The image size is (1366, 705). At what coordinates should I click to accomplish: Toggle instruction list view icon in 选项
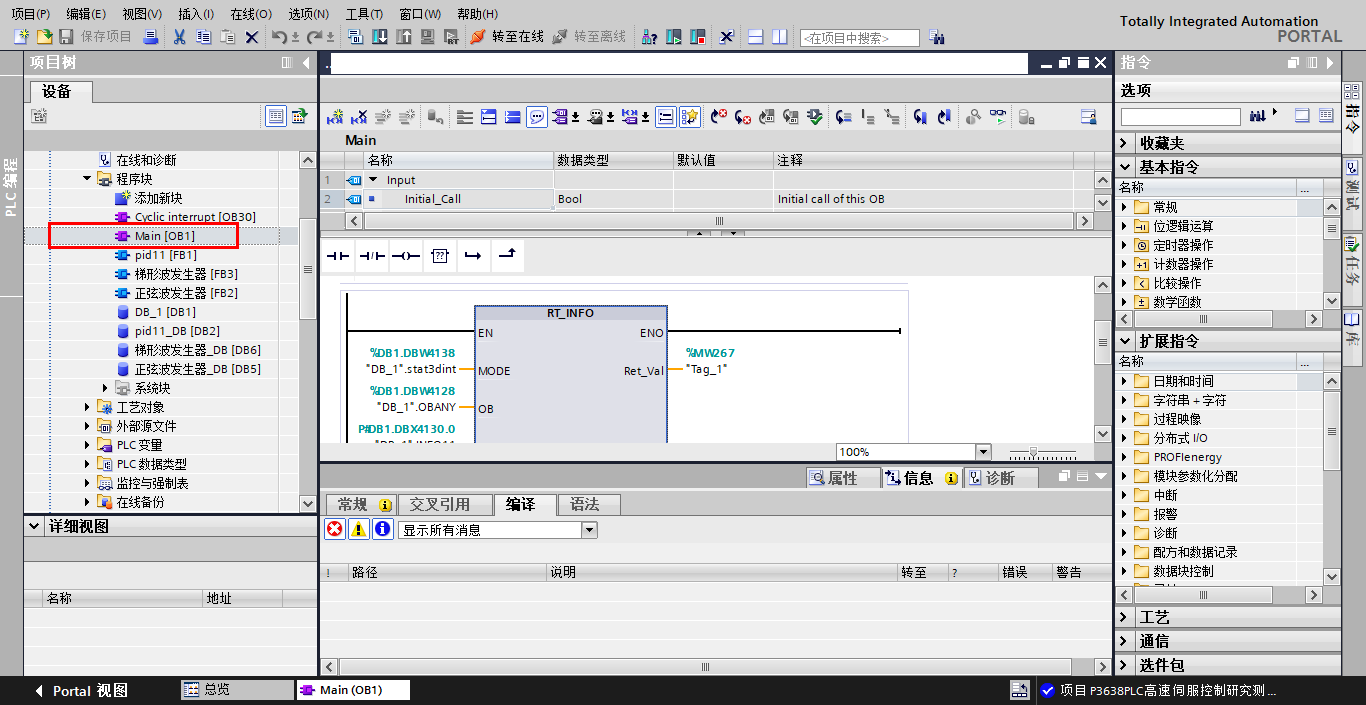point(1327,116)
